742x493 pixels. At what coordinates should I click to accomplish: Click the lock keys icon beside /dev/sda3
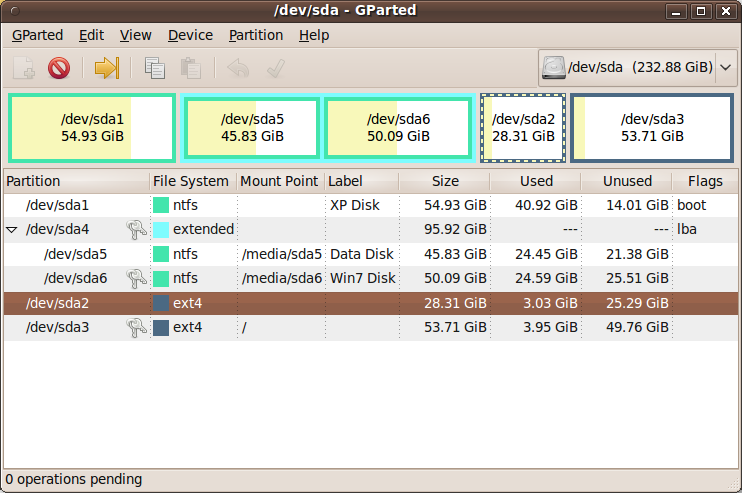click(x=136, y=327)
